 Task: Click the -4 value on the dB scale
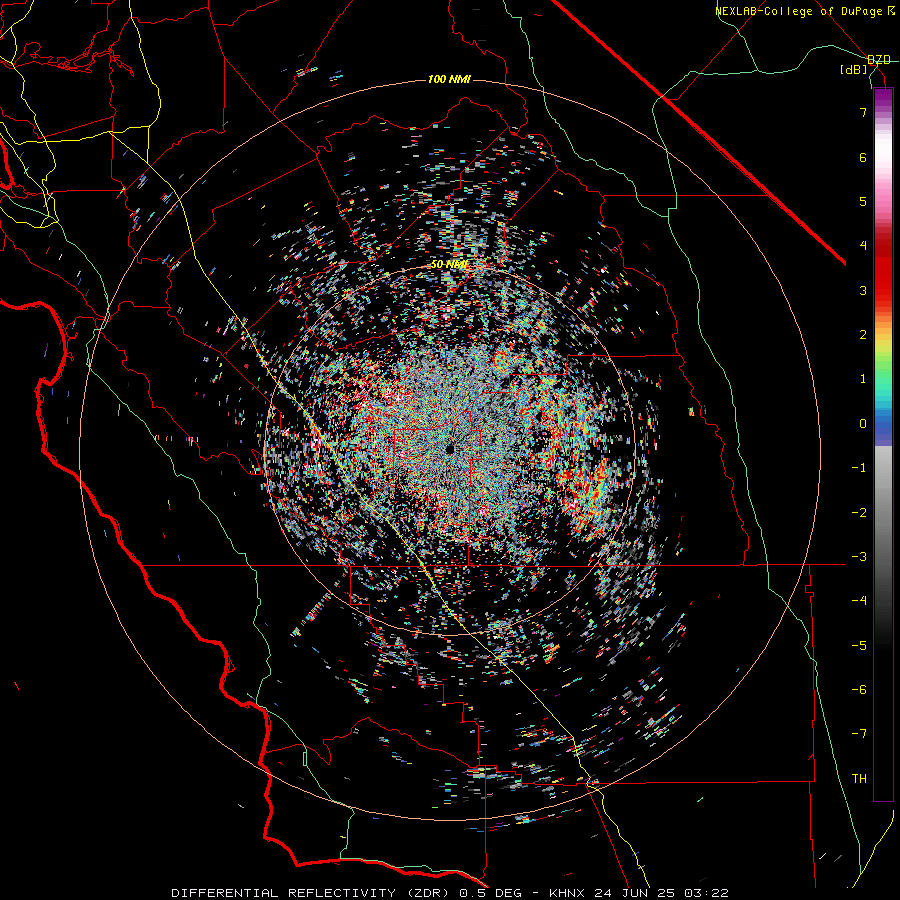[859, 601]
